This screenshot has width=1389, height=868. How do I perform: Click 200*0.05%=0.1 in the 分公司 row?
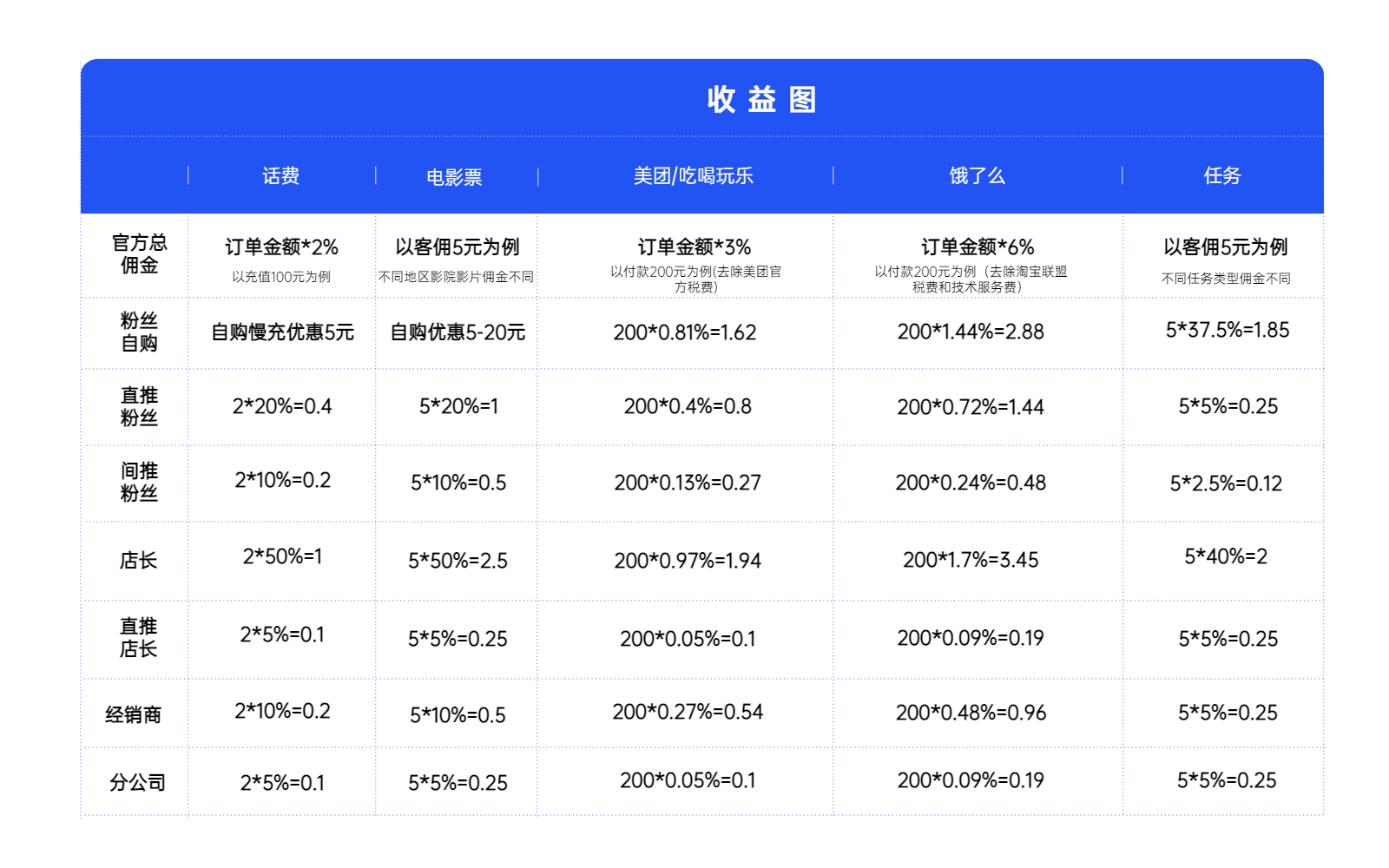coord(688,780)
